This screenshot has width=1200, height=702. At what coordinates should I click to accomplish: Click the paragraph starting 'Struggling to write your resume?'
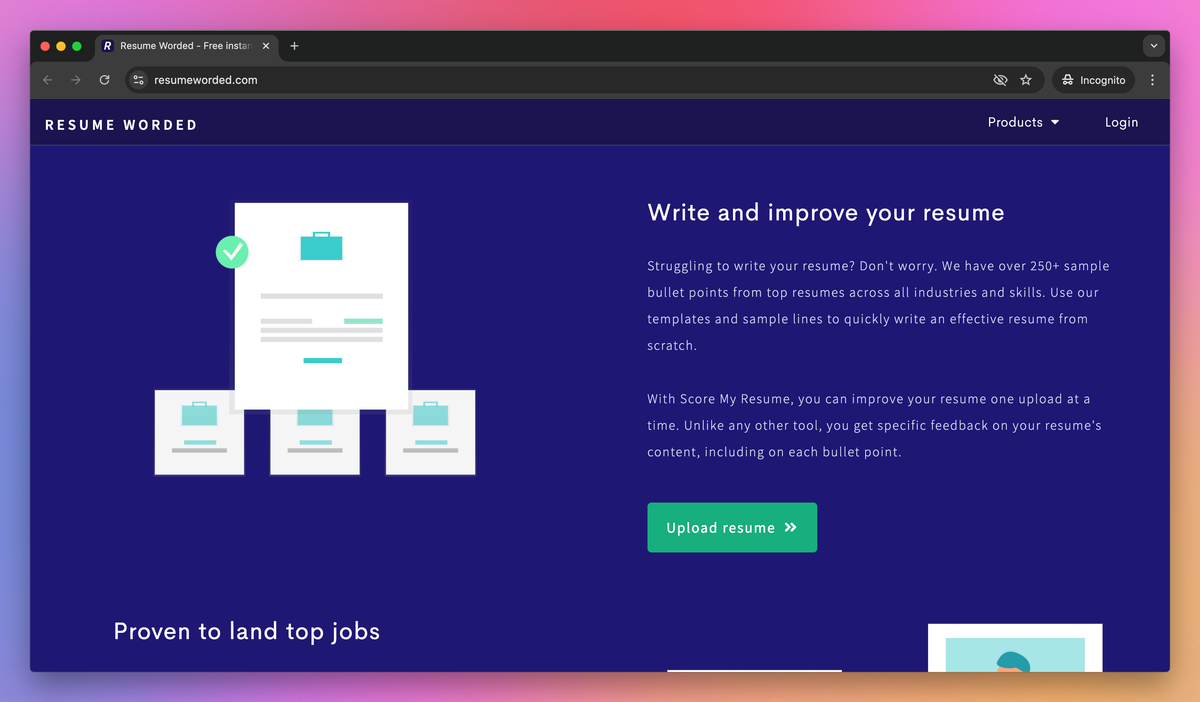(x=878, y=305)
